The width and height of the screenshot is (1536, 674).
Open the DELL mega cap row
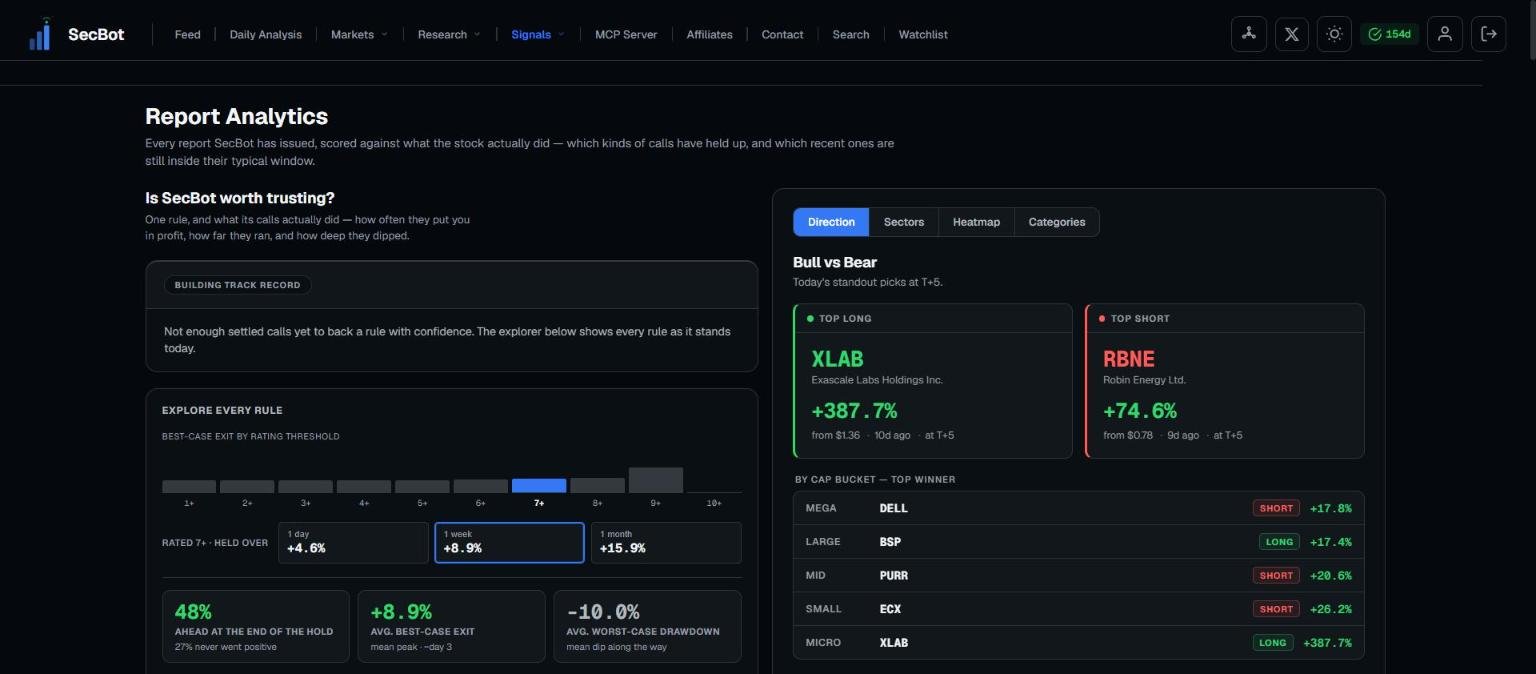click(1079, 508)
